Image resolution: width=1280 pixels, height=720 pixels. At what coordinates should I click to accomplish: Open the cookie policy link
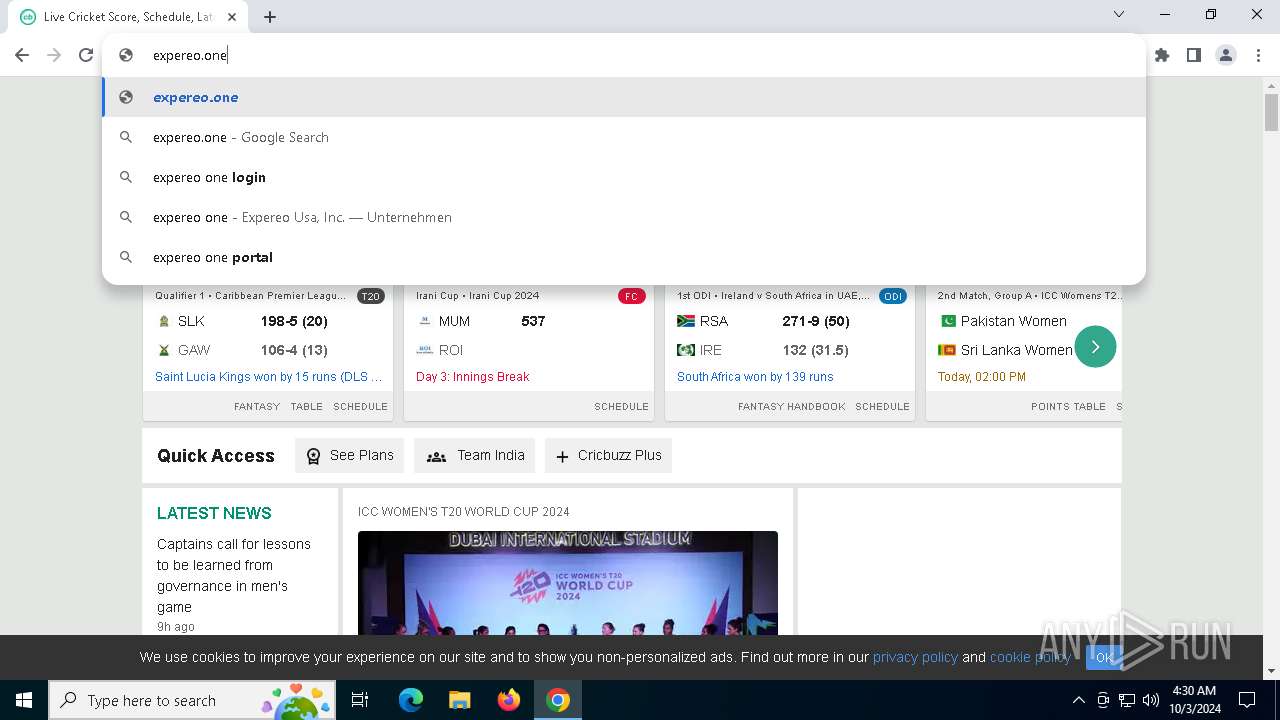1030,657
